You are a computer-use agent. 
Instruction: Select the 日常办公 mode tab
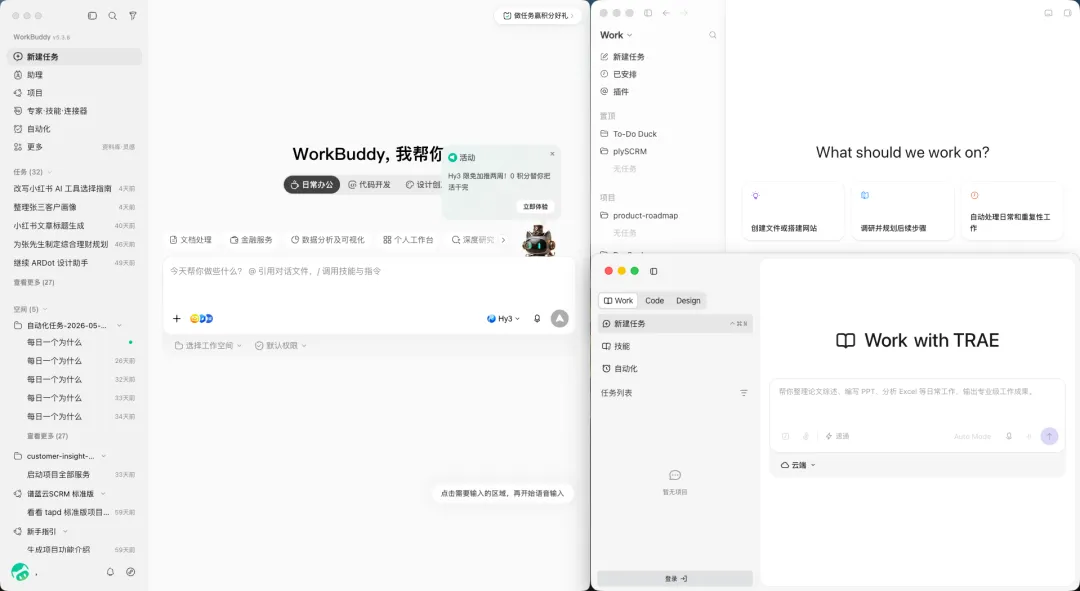(x=312, y=185)
